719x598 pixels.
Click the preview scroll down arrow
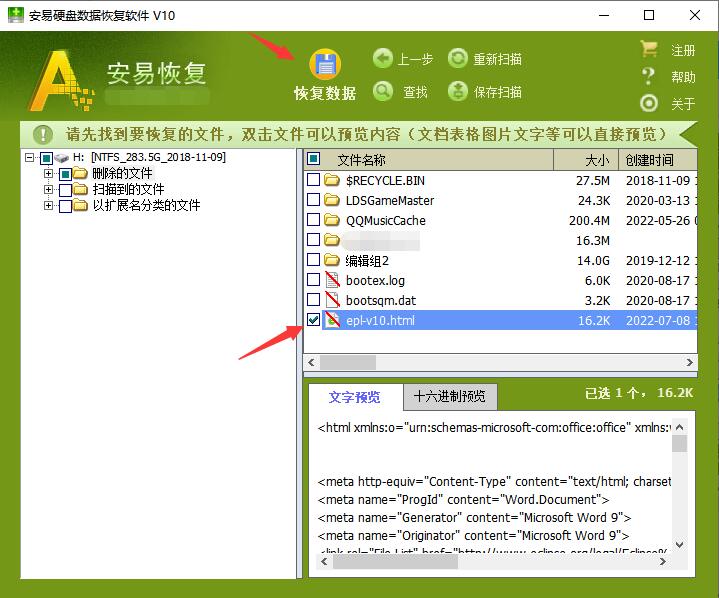680,545
